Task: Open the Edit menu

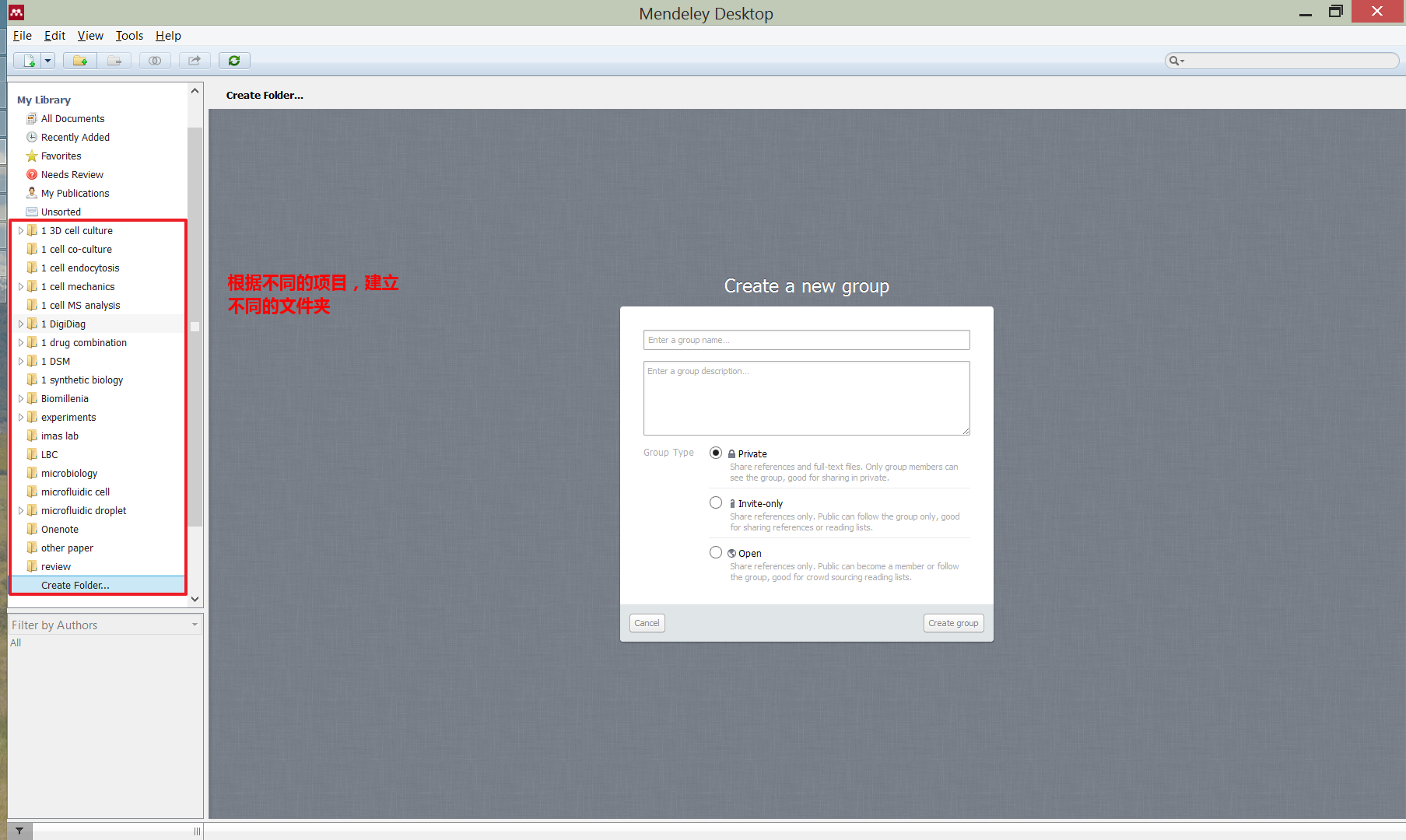Action: click(54, 36)
